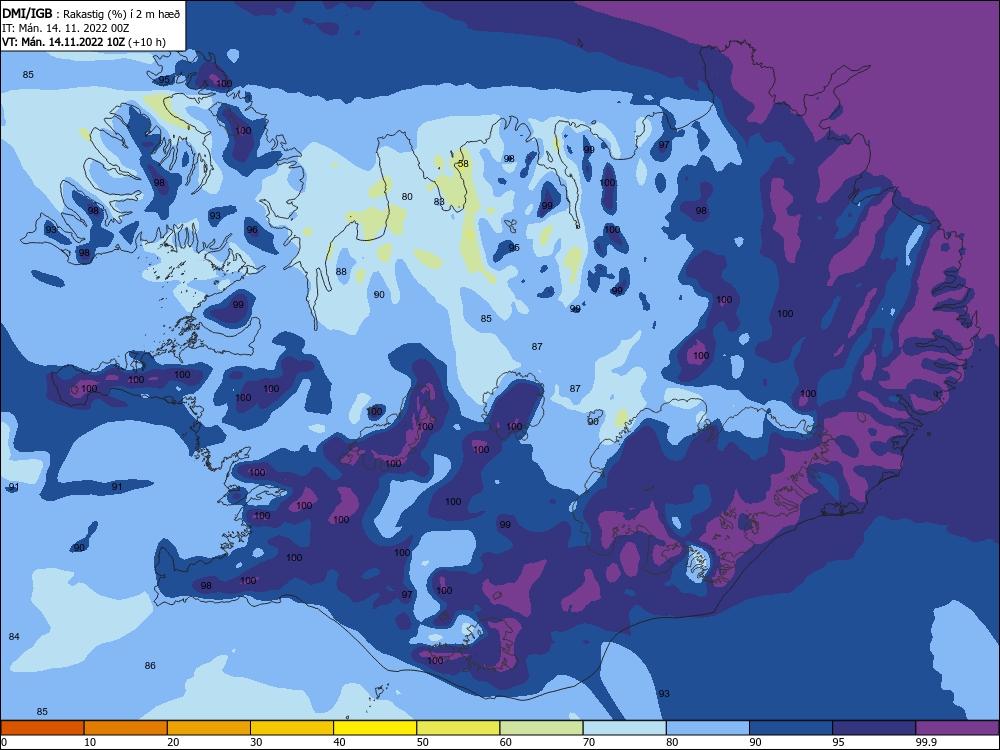
Task: Select the initial time line 'IT: Mán. 14. 11. 2022 00Z'
Action: click(66, 28)
